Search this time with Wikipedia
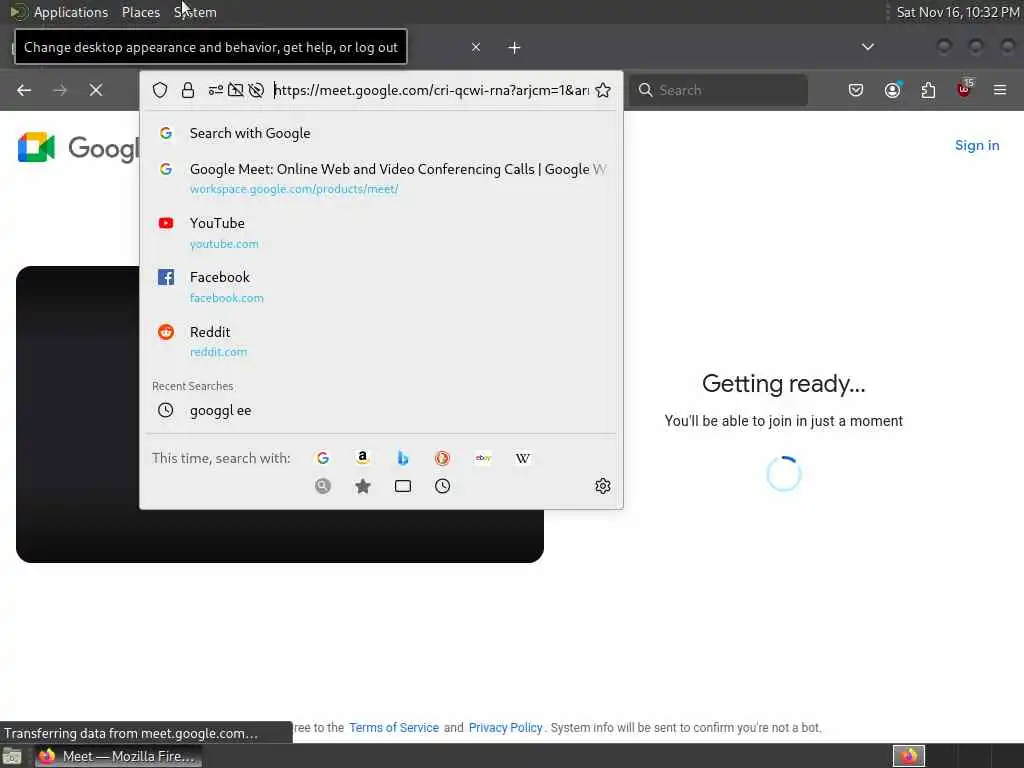 tap(522, 458)
